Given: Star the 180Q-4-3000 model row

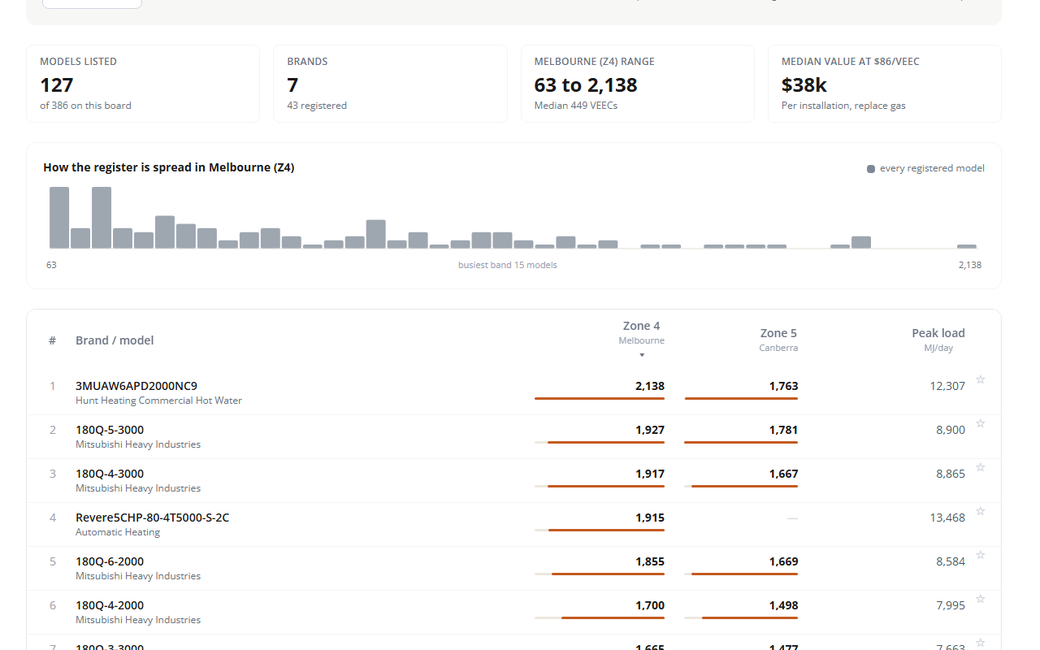Looking at the screenshot, I should tap(980, 467).
